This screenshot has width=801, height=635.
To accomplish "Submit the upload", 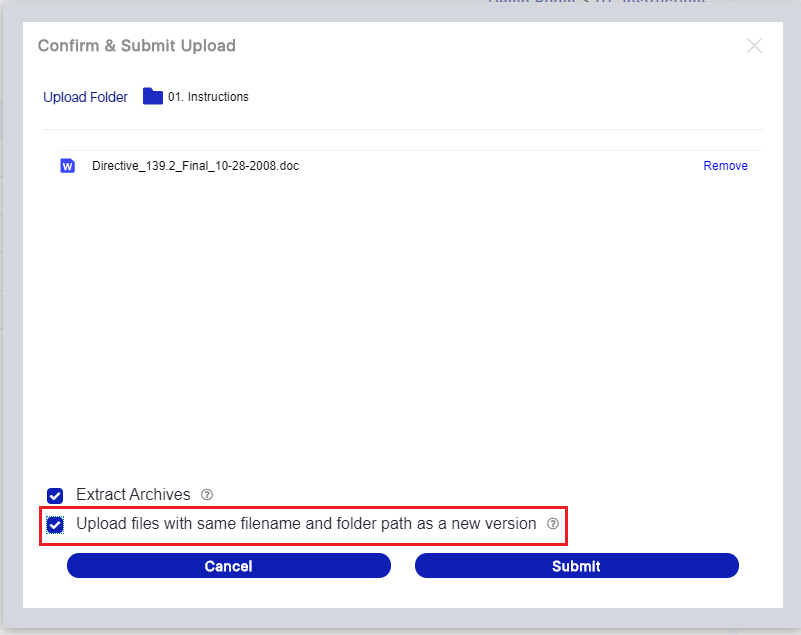I will [x=577, y=566].
